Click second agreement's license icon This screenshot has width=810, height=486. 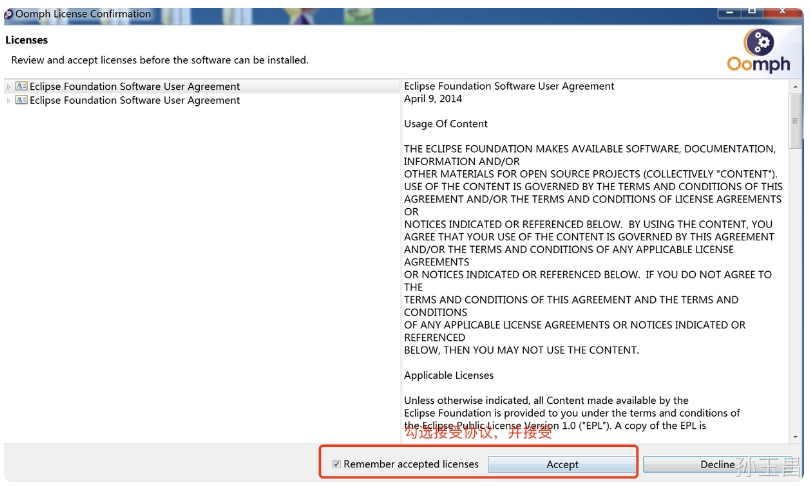click(21, 100)
